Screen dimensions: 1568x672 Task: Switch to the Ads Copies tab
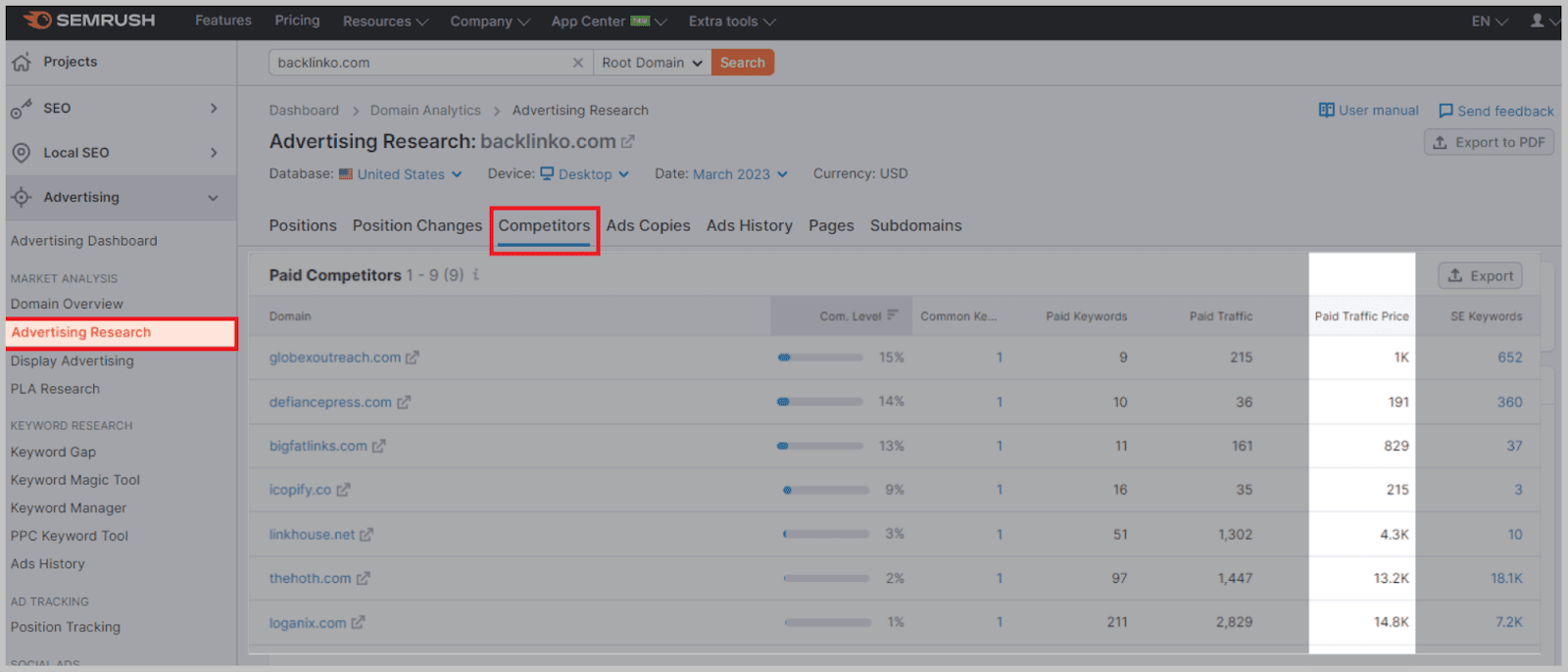pyautogui.click(x=648, y=225)
